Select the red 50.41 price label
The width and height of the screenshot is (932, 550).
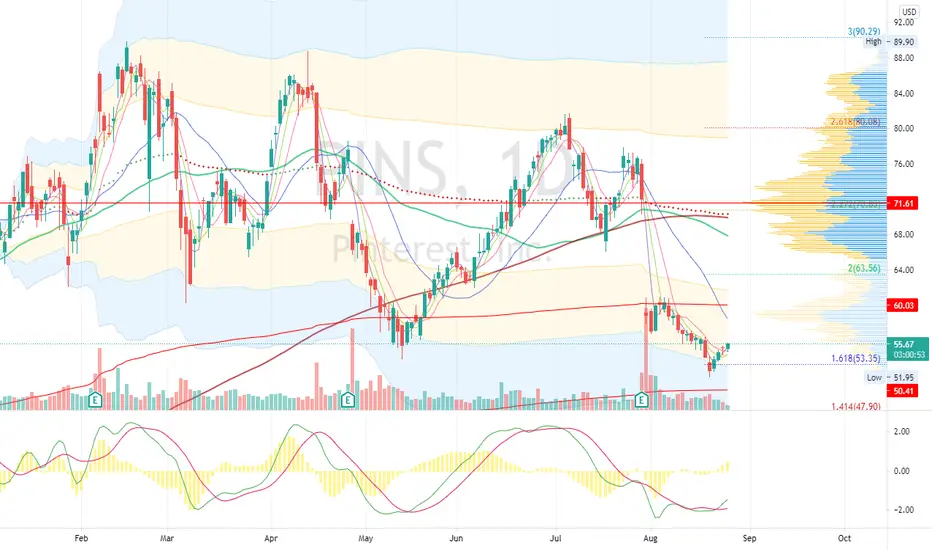[902, 391]
